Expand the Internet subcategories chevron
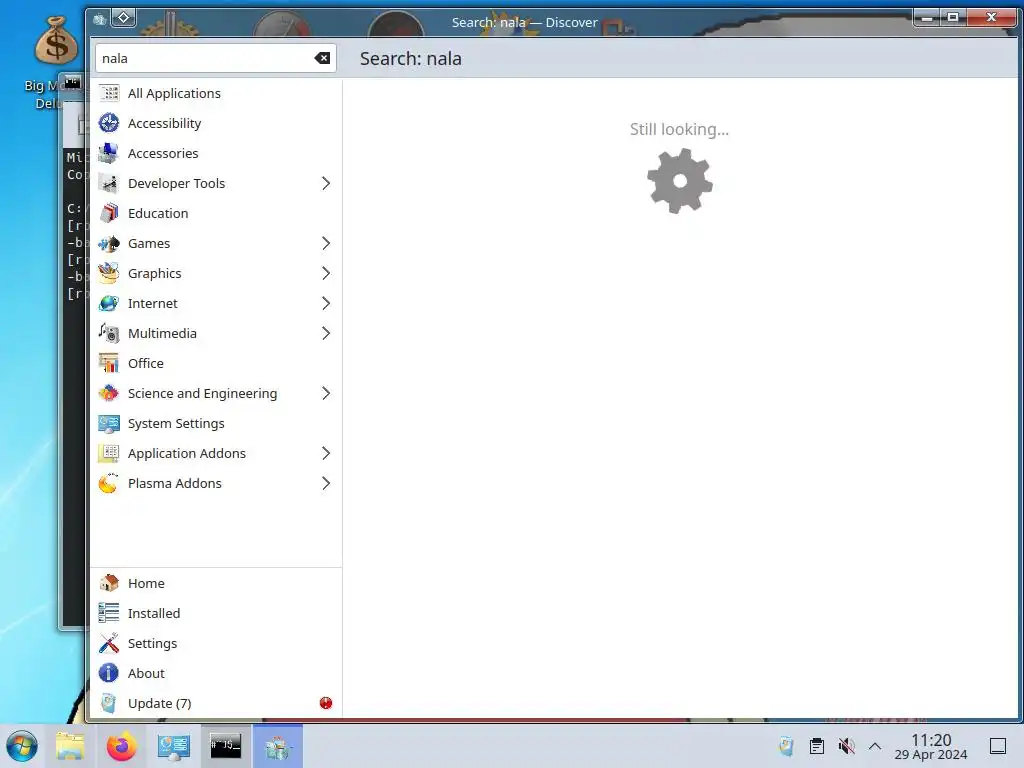 click(x=326, y=304)
